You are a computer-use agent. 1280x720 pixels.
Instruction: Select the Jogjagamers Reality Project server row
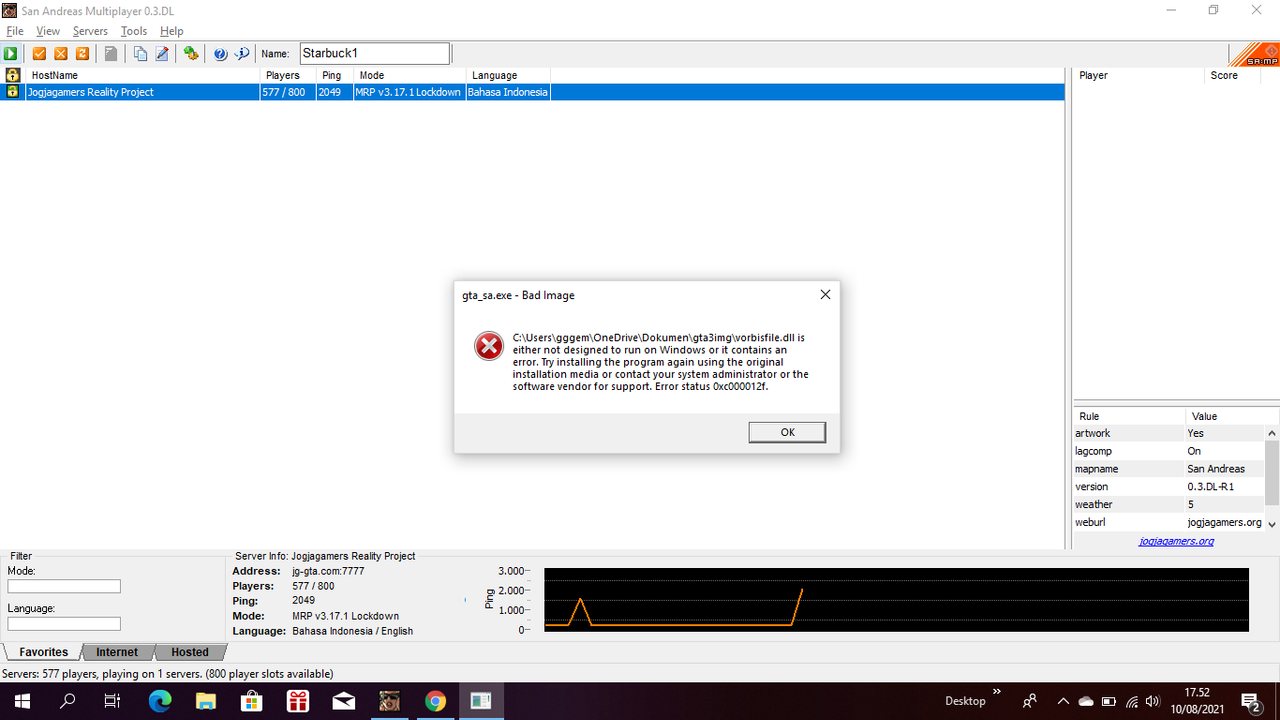tap(533, 92)
